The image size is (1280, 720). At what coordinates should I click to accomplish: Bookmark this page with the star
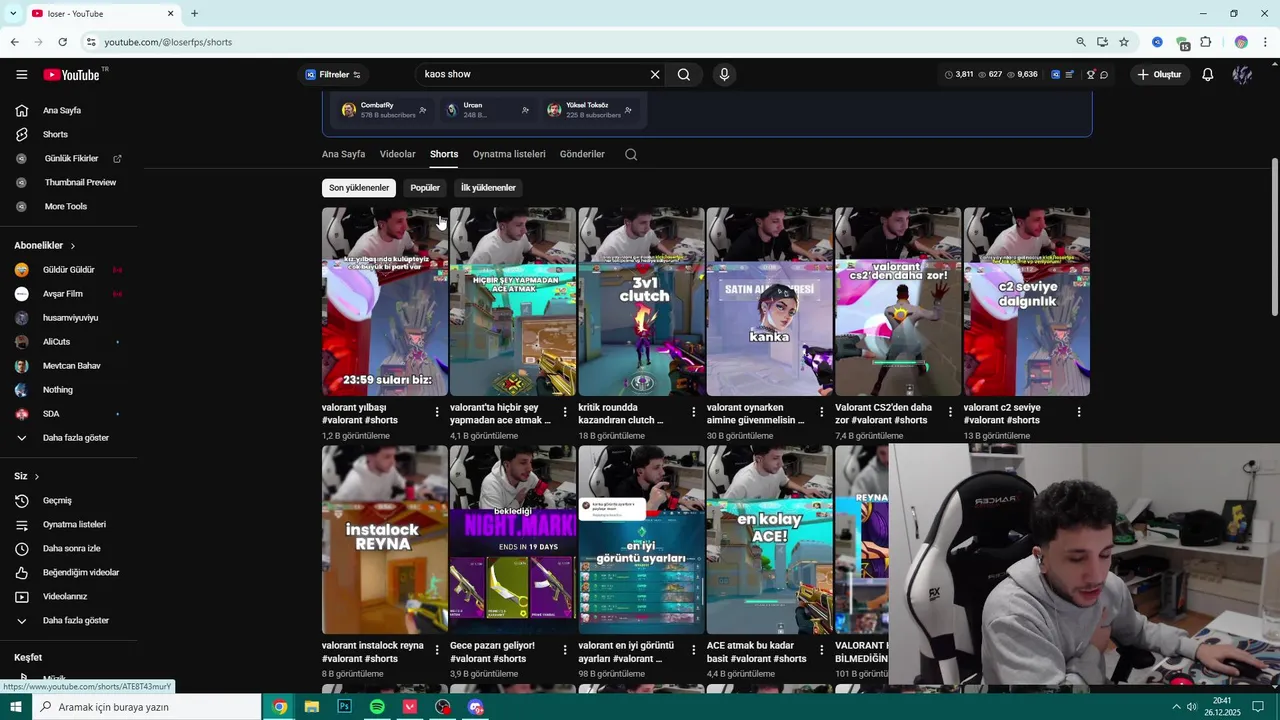[1124, 42]
